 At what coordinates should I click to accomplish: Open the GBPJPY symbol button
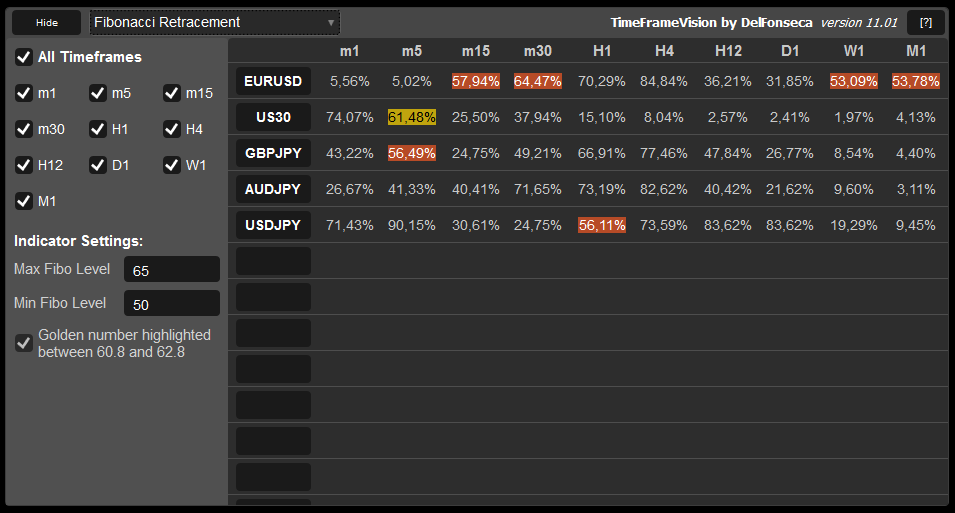click(273, 153)
